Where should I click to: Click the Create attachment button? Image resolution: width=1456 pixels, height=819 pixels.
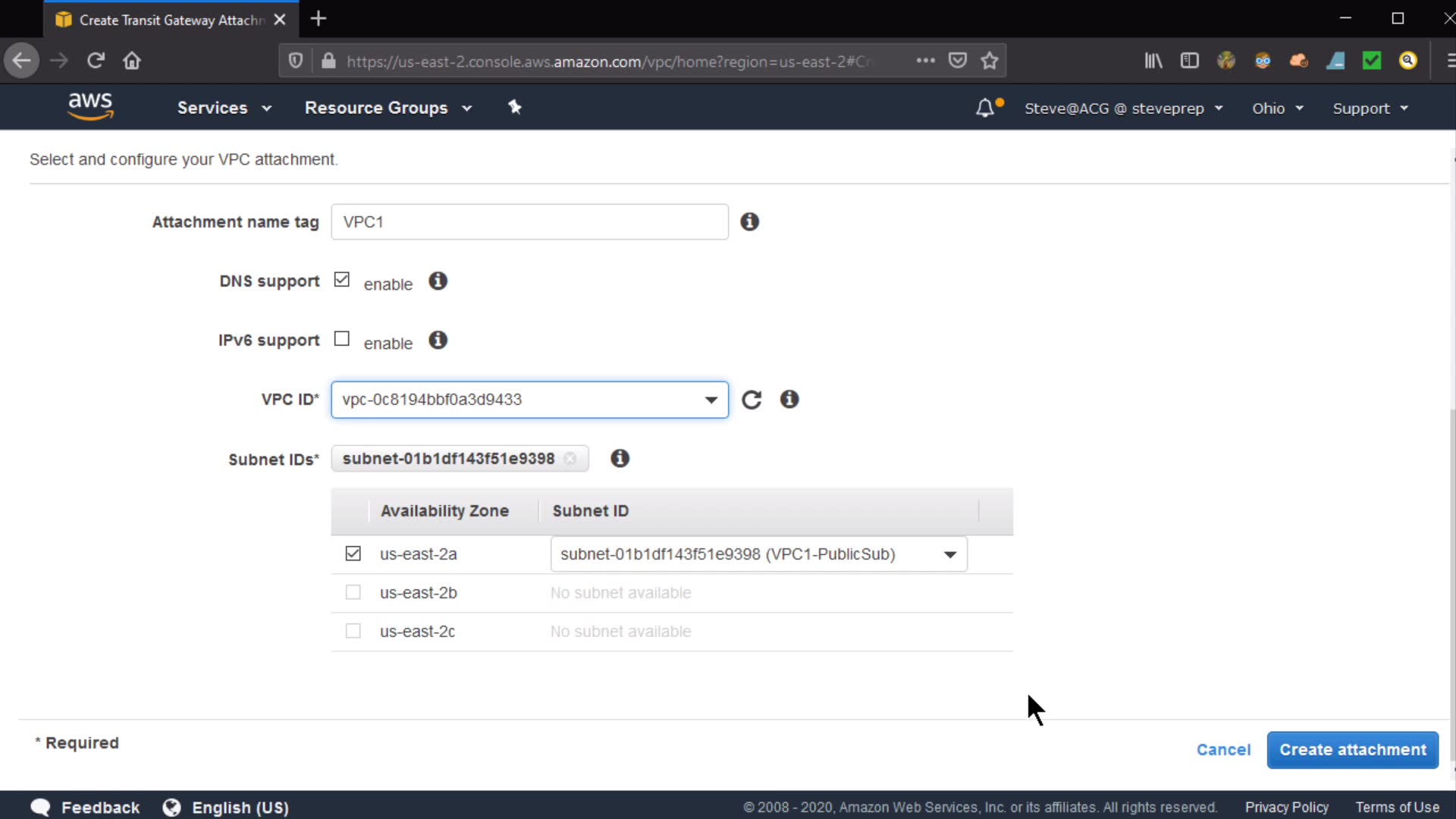tap(1352, 750)
